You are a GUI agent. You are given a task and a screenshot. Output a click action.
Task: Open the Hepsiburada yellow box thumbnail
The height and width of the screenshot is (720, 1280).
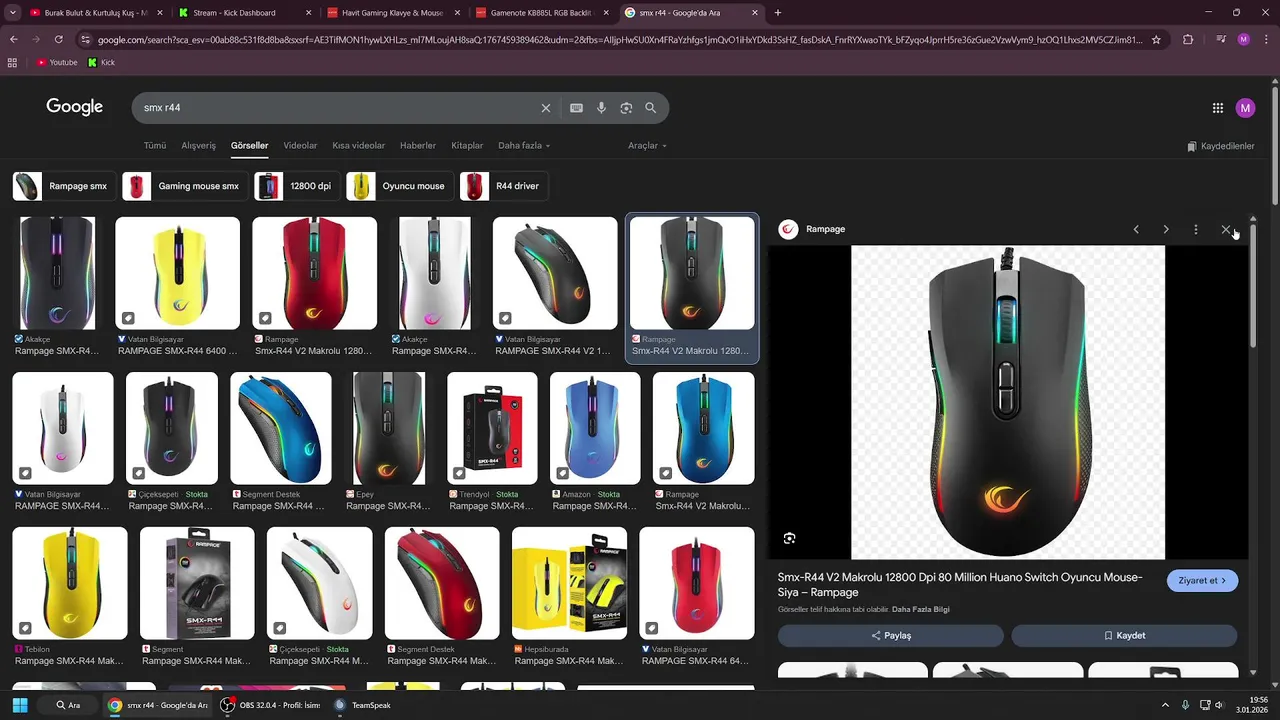569,584
